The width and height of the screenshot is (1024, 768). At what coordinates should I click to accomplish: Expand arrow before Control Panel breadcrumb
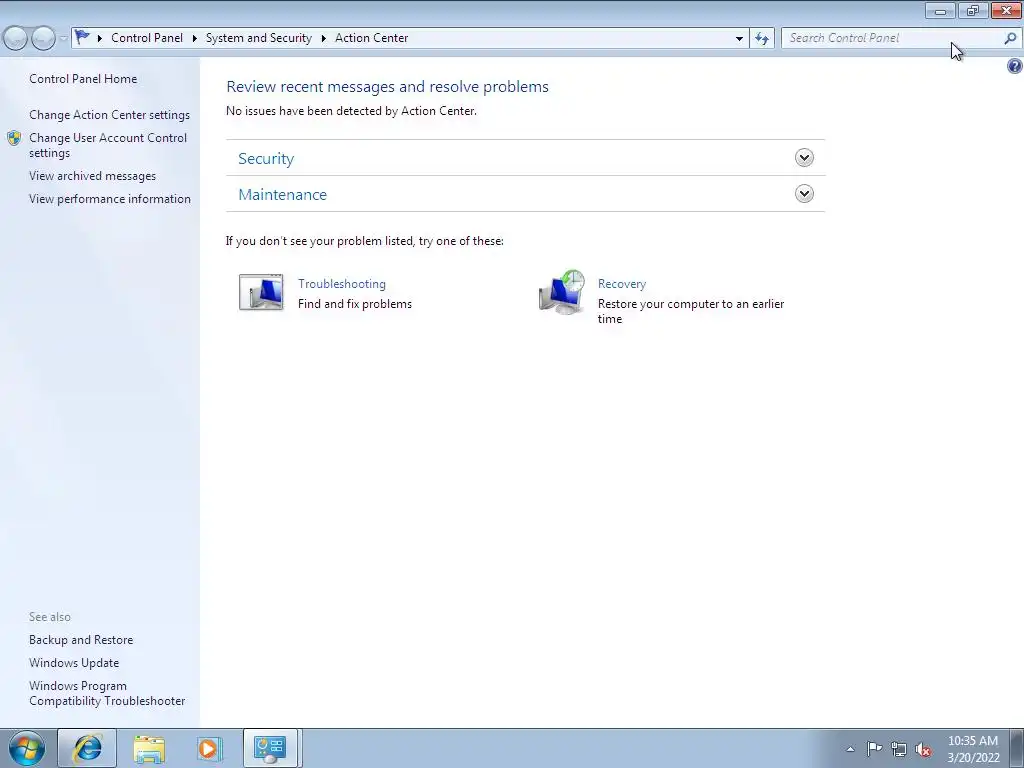pyautogui.click(x=100, y=38)
